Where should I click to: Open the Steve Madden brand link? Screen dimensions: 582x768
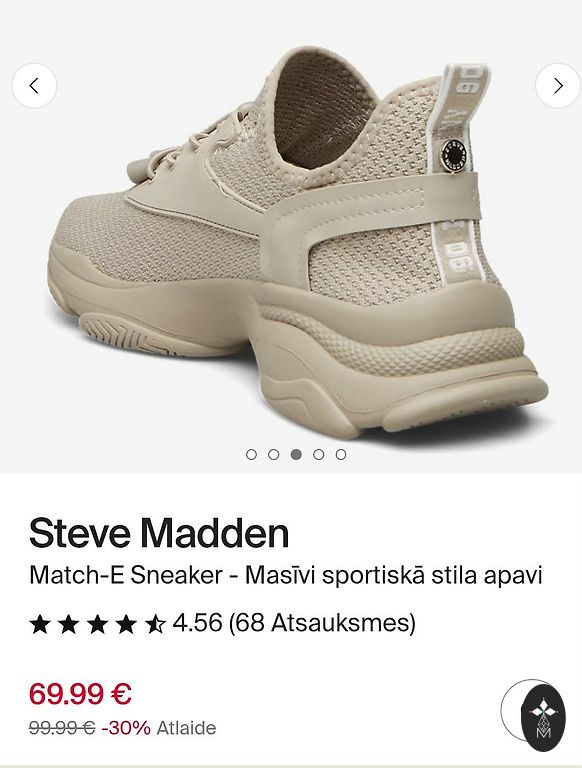coord(159,533)
